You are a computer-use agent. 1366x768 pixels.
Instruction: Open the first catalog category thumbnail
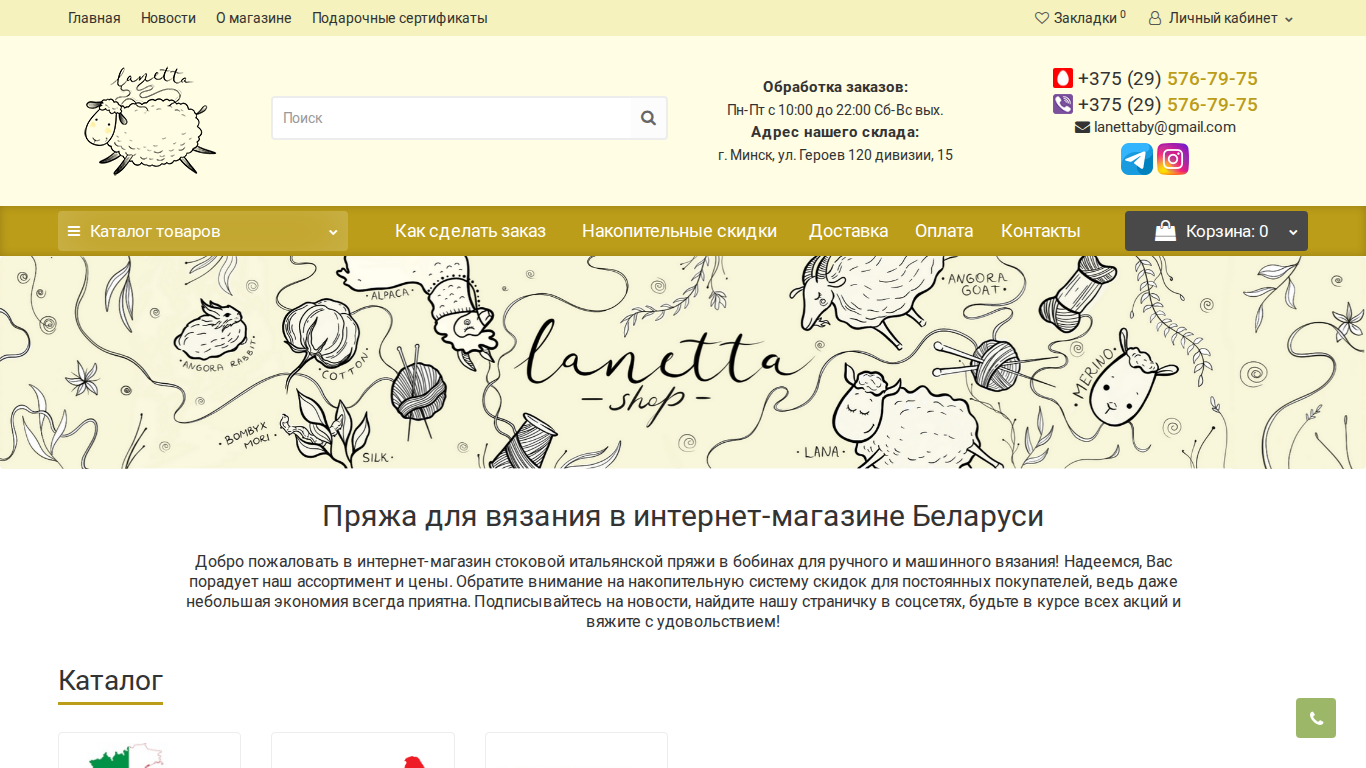(149, 750)
